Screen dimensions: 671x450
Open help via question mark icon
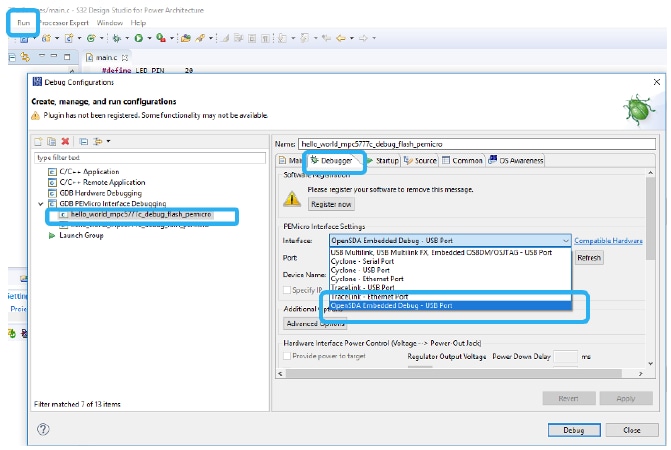click(43, 429)
